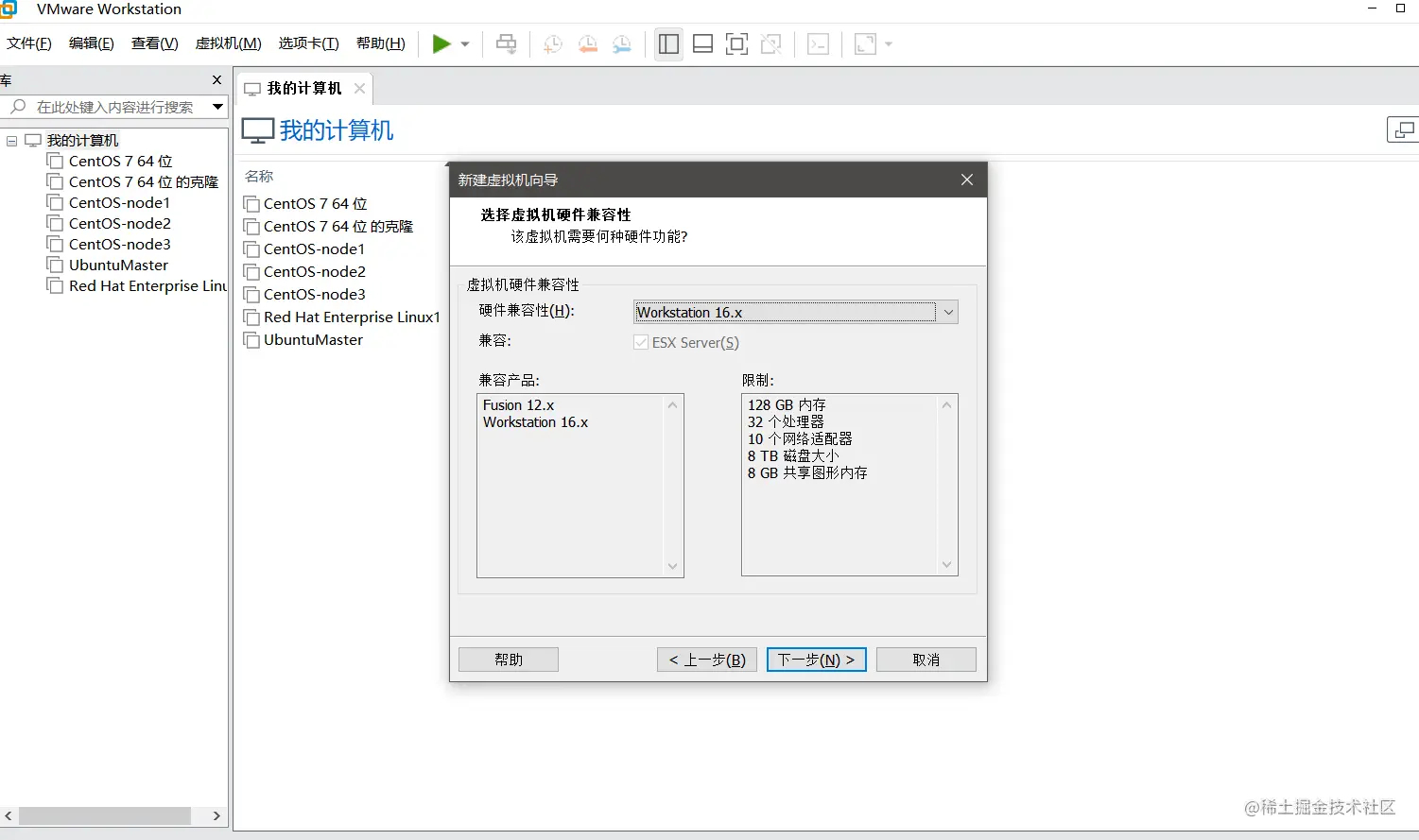The height and width of the screenshot is (840, 1419).
Task: Continue with the 下一步(N) button
Action: click(x=817, y=660)
